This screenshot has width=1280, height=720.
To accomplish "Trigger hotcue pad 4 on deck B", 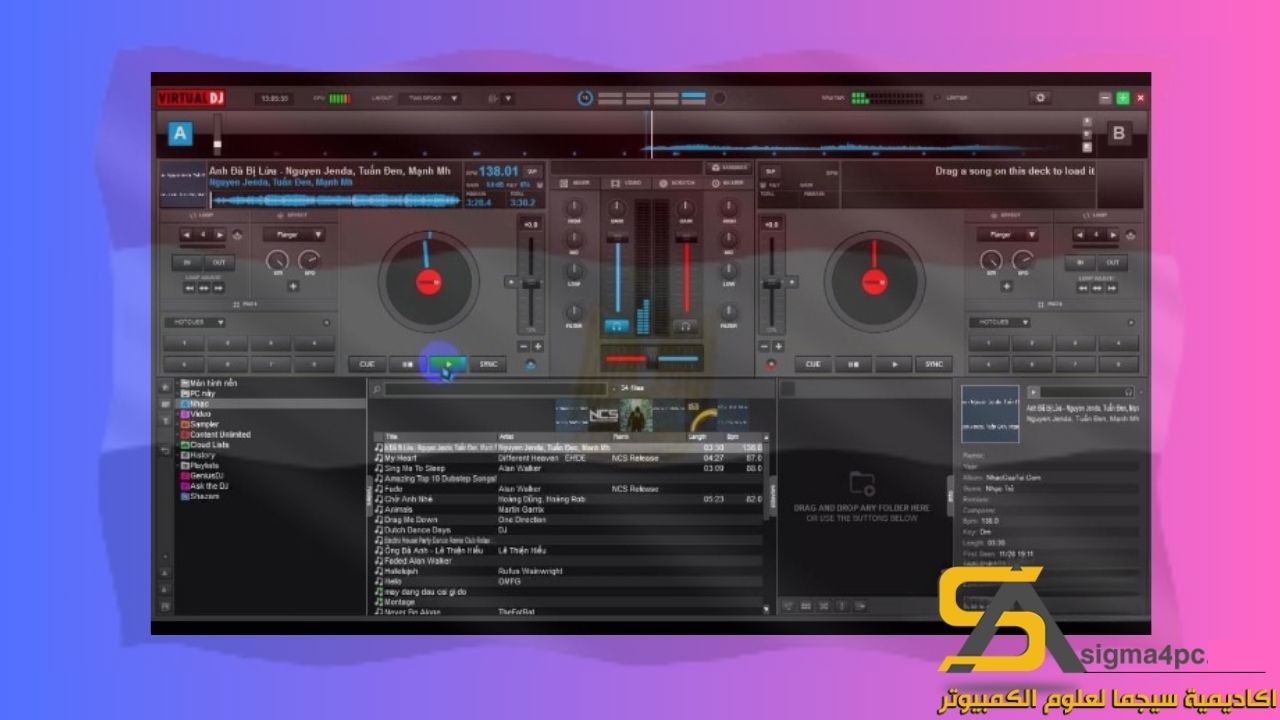I will pos(1118,343).
